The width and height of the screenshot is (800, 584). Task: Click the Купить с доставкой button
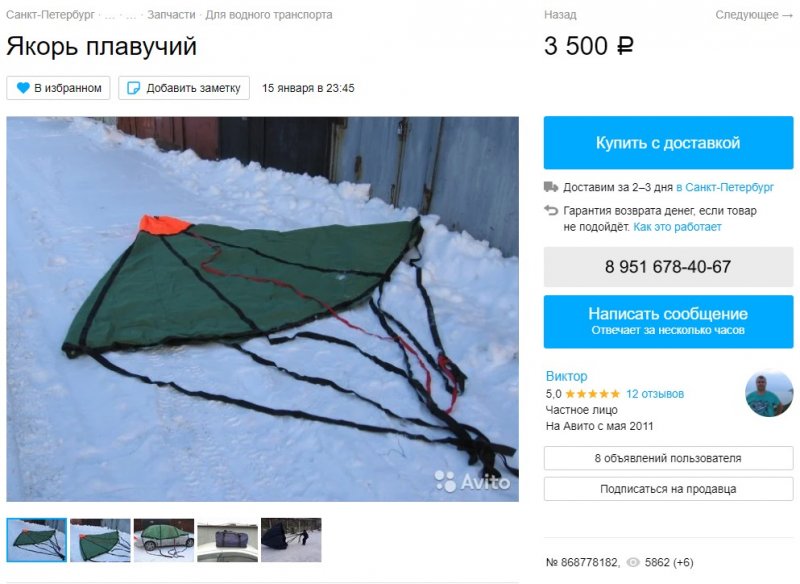pyautogui.click(x=668, y=143)
